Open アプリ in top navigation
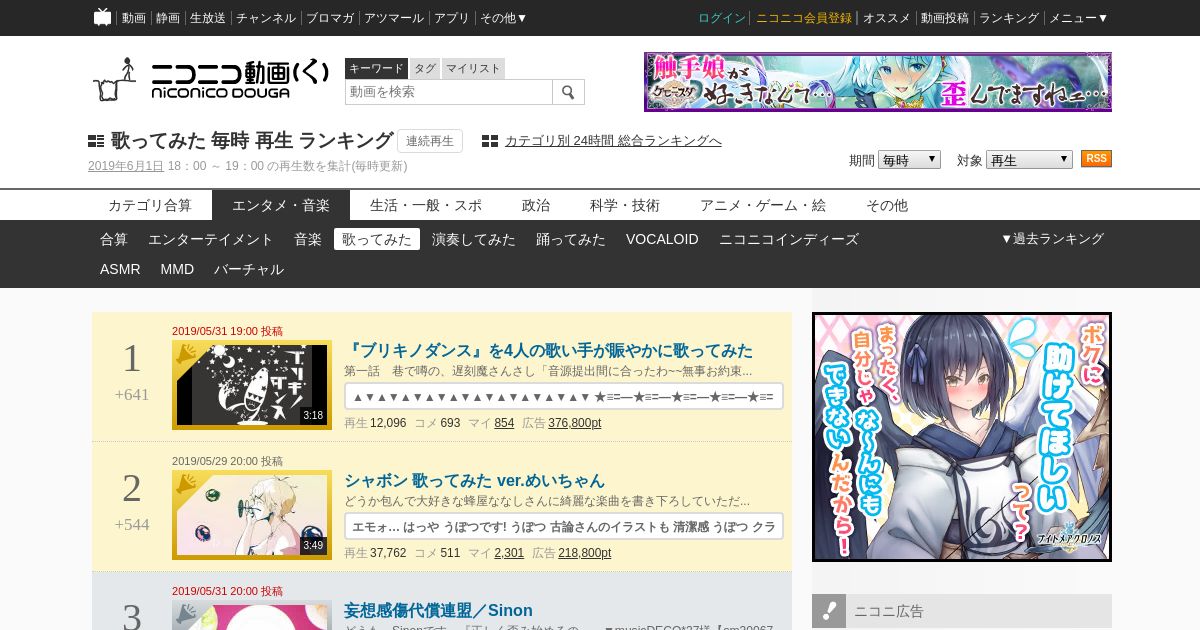Screen dimensions: 1200x630 click(452, 18)
